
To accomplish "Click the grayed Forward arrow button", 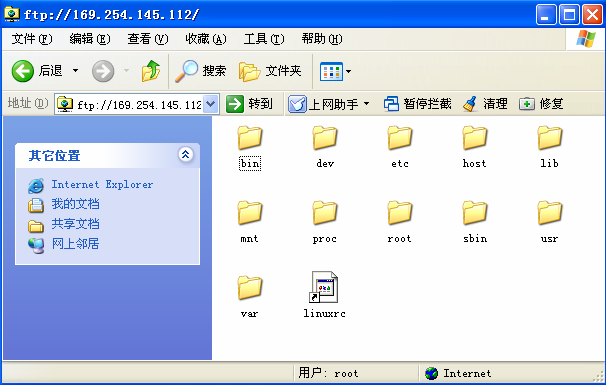I will (103, 71).
